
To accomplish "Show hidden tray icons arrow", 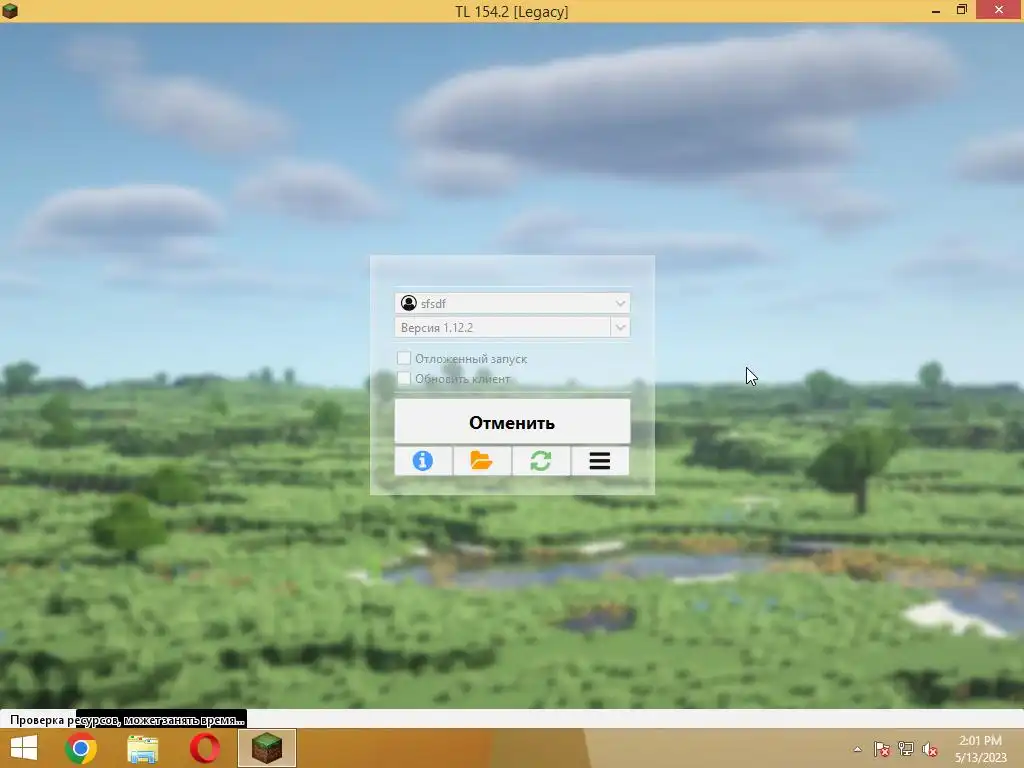I will (x=857, y=749).
